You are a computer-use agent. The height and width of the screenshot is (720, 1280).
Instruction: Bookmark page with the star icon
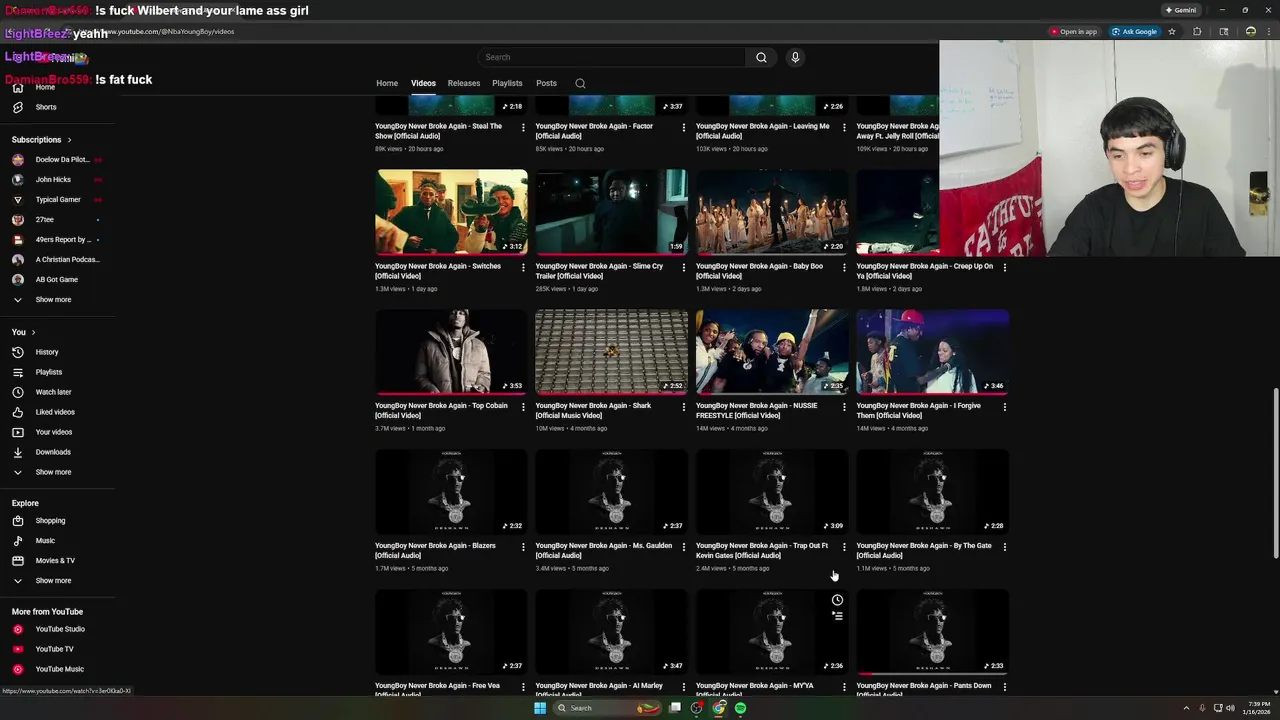[1172, 31]
